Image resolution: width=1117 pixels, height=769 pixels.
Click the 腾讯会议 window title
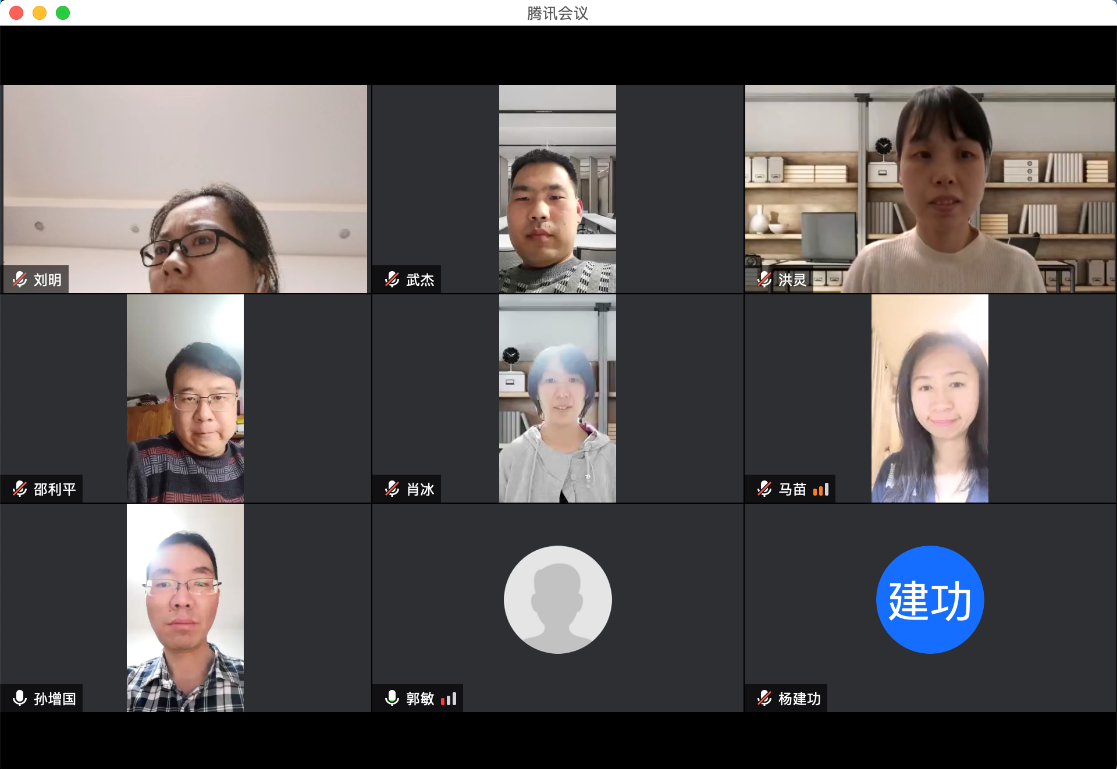tap(558, 13)
